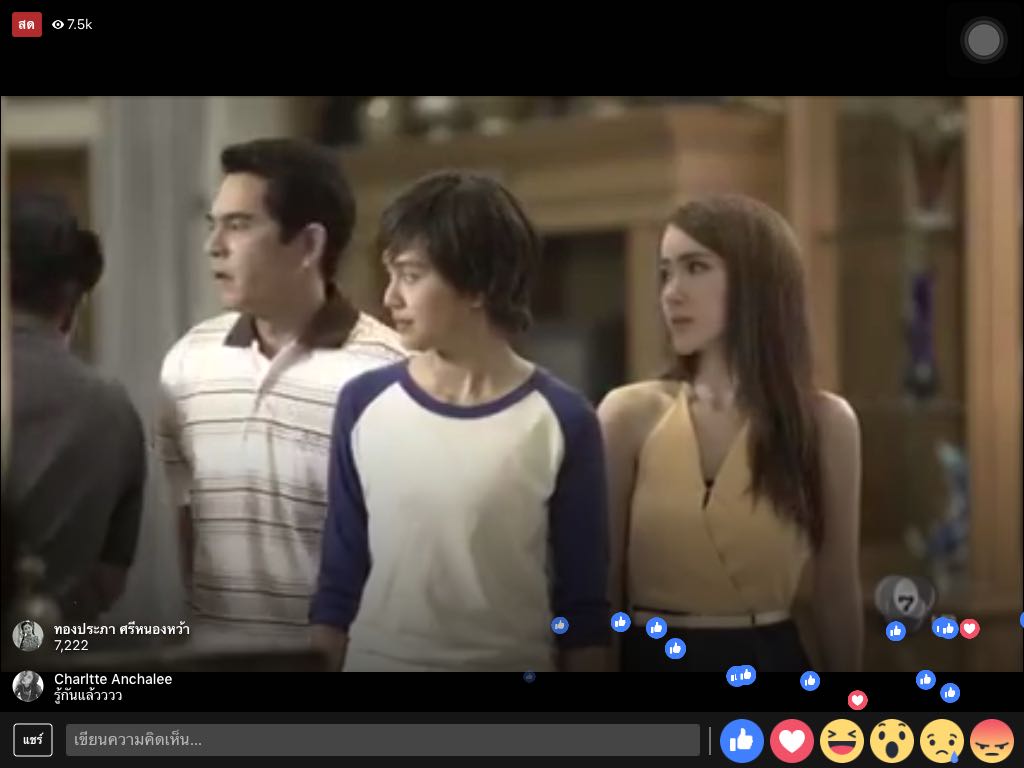1024x768 pixels.
Task: Focus the เขียนความคิดเห็น comment field
Action: pyautogui.click(x=383, y=740)
